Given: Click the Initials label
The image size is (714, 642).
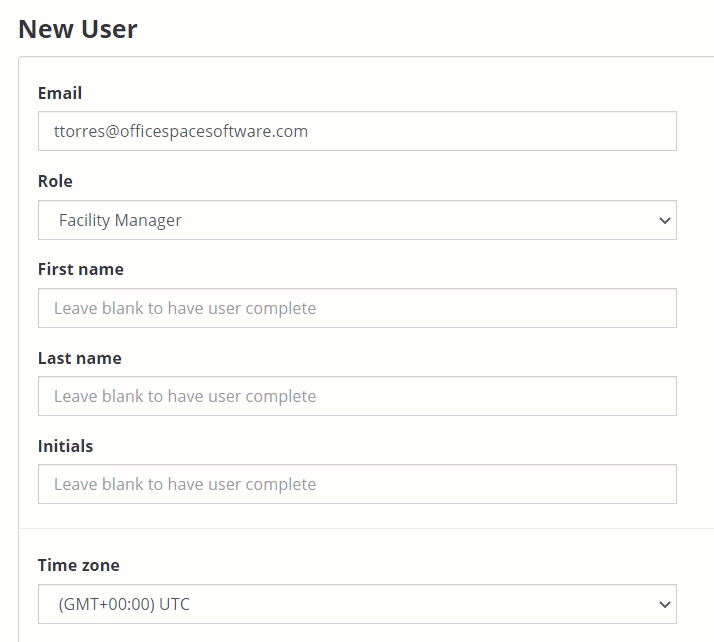Looking at the screenshot, I should 65,446.
